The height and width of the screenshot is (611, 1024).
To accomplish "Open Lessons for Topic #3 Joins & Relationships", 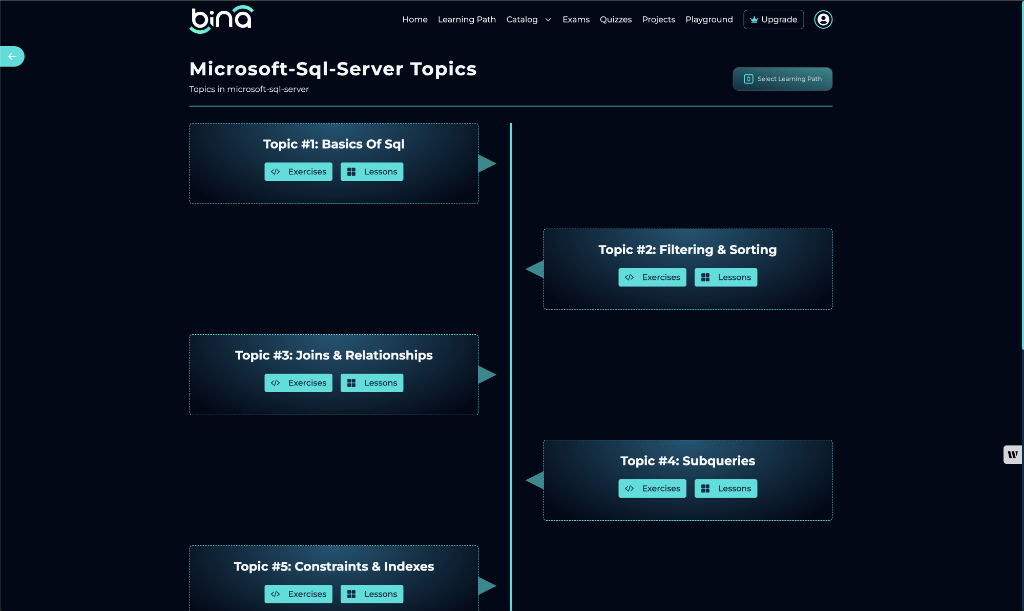I will coord(372,383).
